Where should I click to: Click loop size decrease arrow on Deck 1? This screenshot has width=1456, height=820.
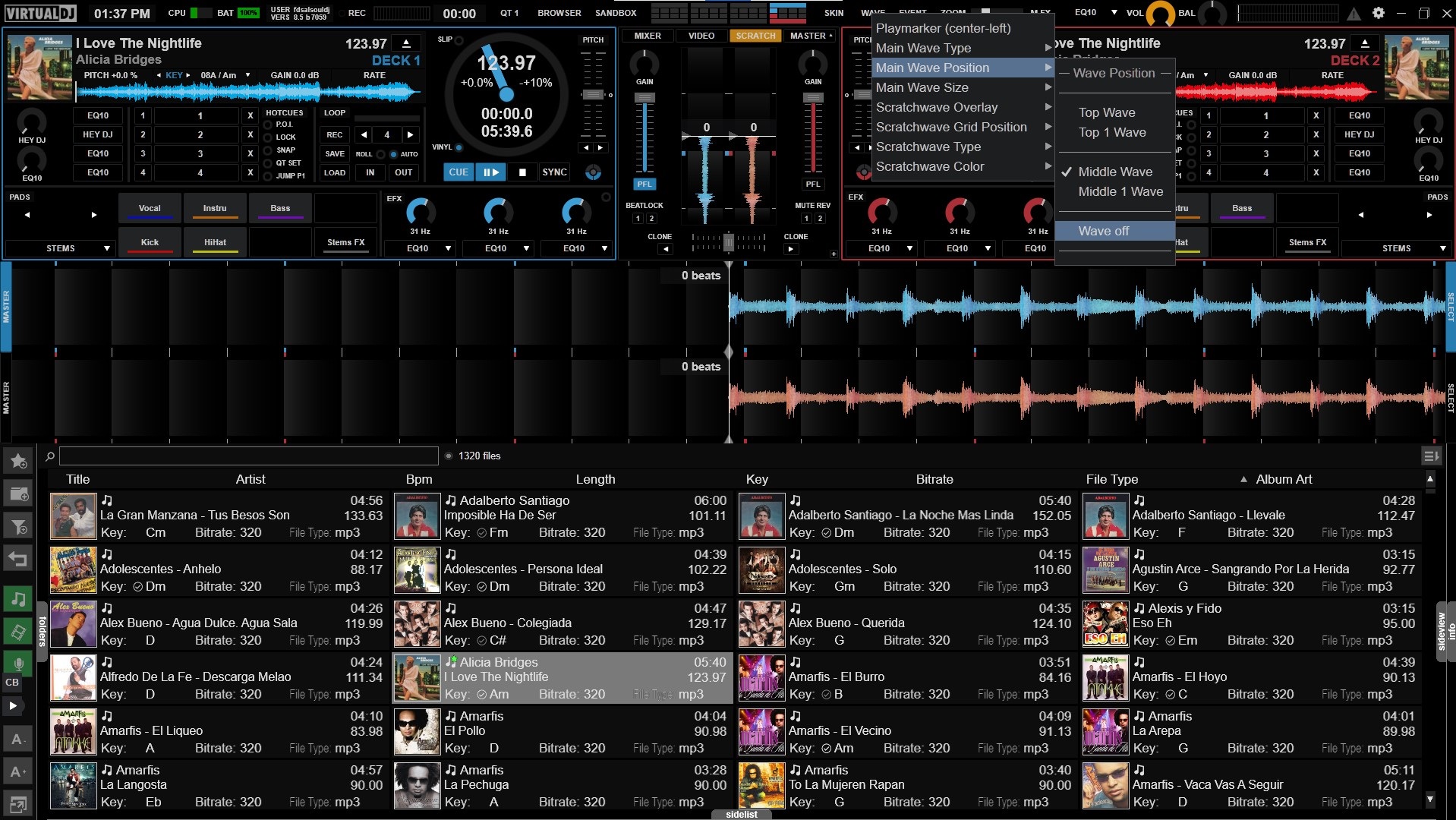364,135
